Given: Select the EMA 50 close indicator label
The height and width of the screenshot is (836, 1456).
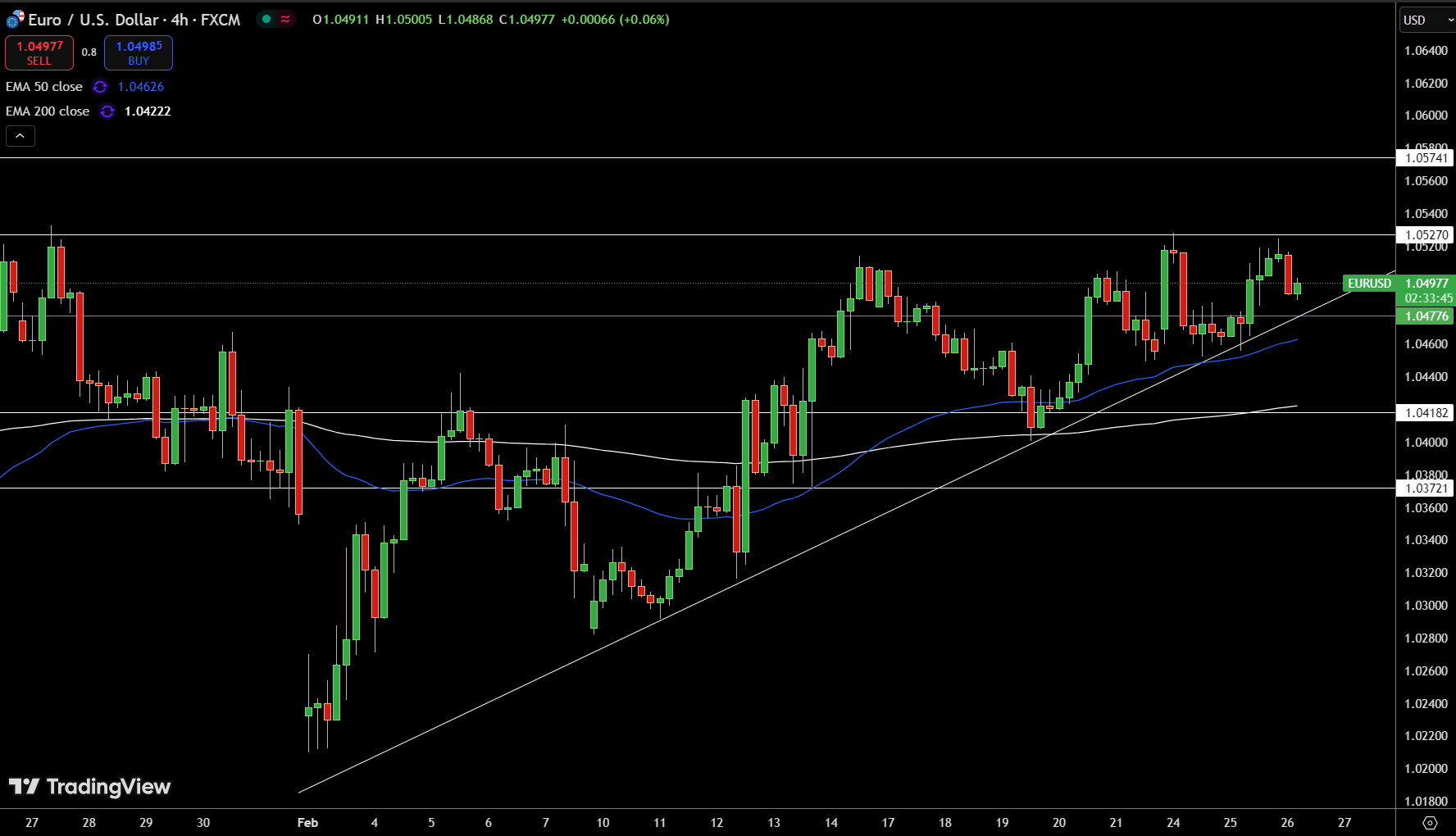Looking at the screenshot, I should click(44, 87).
